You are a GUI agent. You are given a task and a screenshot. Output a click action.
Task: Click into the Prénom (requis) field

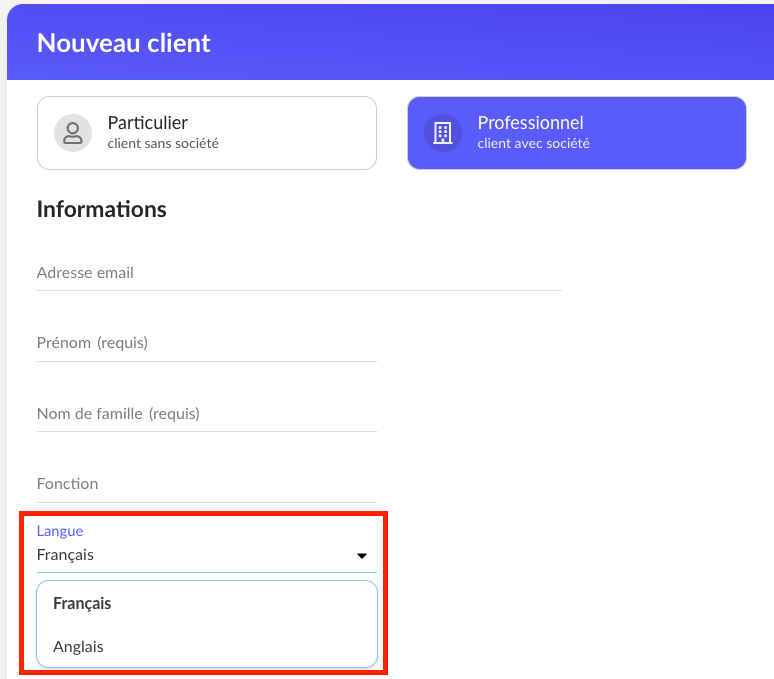[206, 343]
